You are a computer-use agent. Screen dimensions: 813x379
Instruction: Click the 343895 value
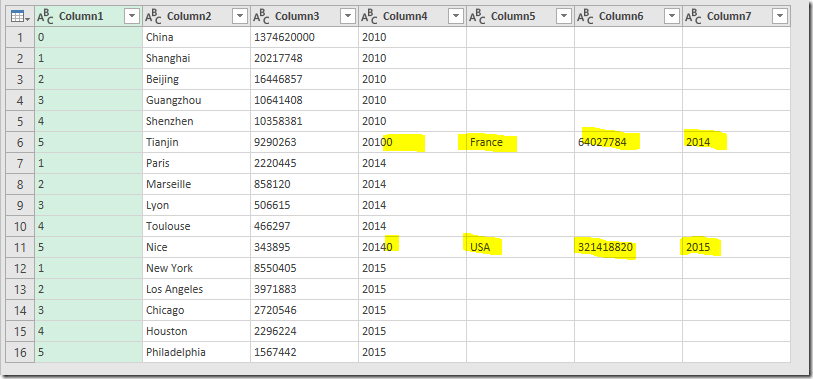[272, 247]
